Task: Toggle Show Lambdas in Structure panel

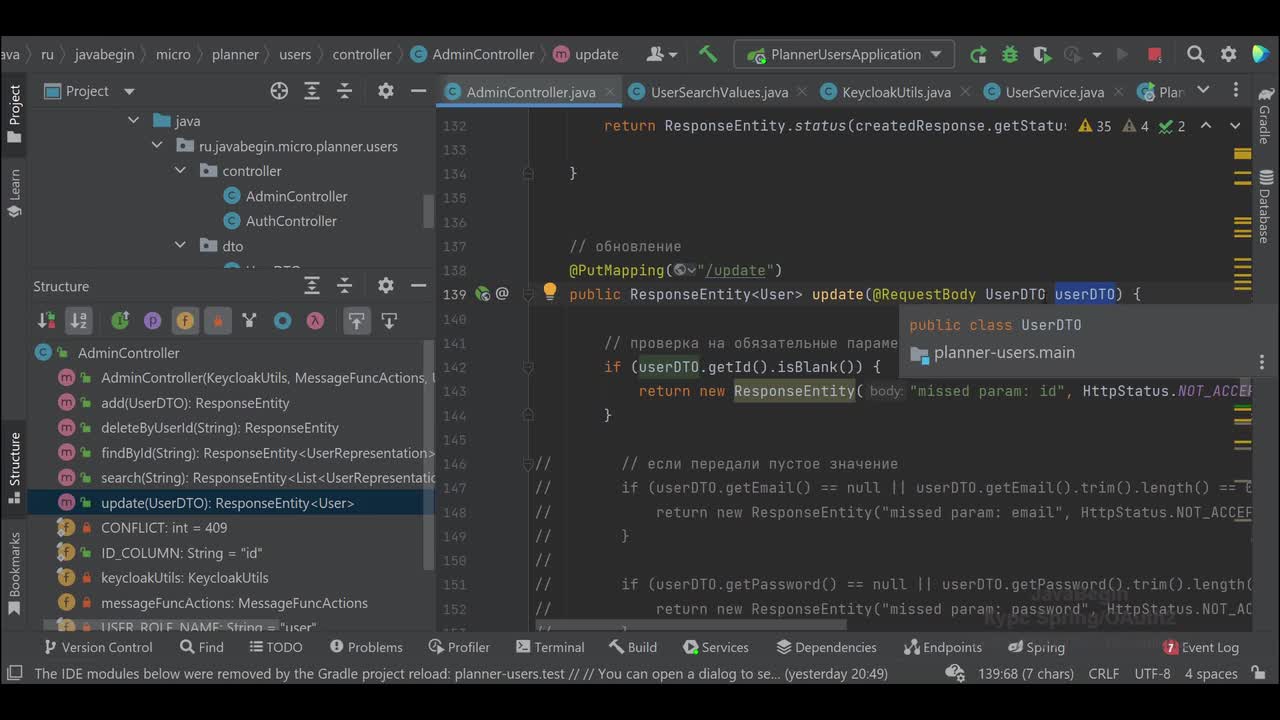Action: tap(315, 321)
